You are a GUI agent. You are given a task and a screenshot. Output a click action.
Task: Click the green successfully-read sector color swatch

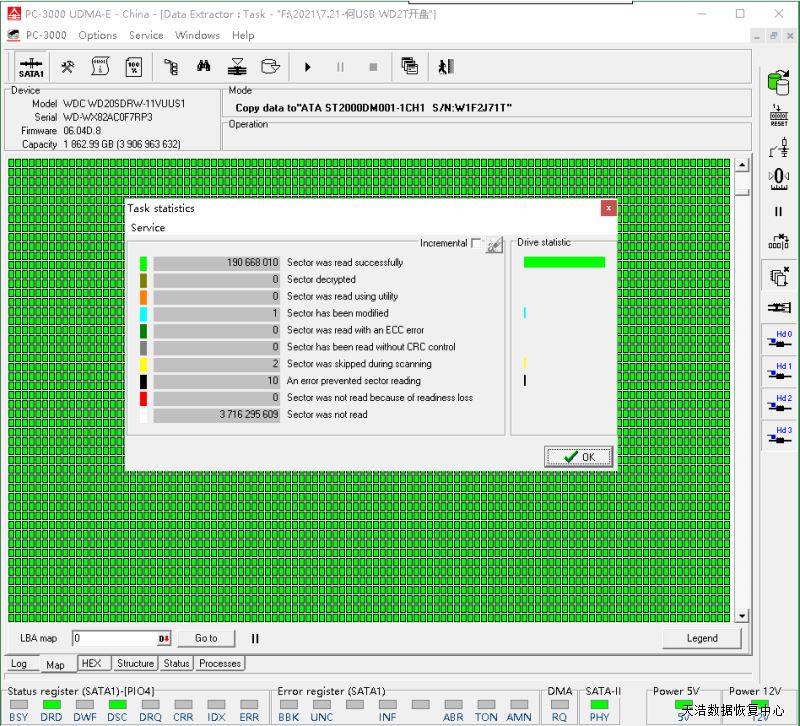tap(144, 263)
